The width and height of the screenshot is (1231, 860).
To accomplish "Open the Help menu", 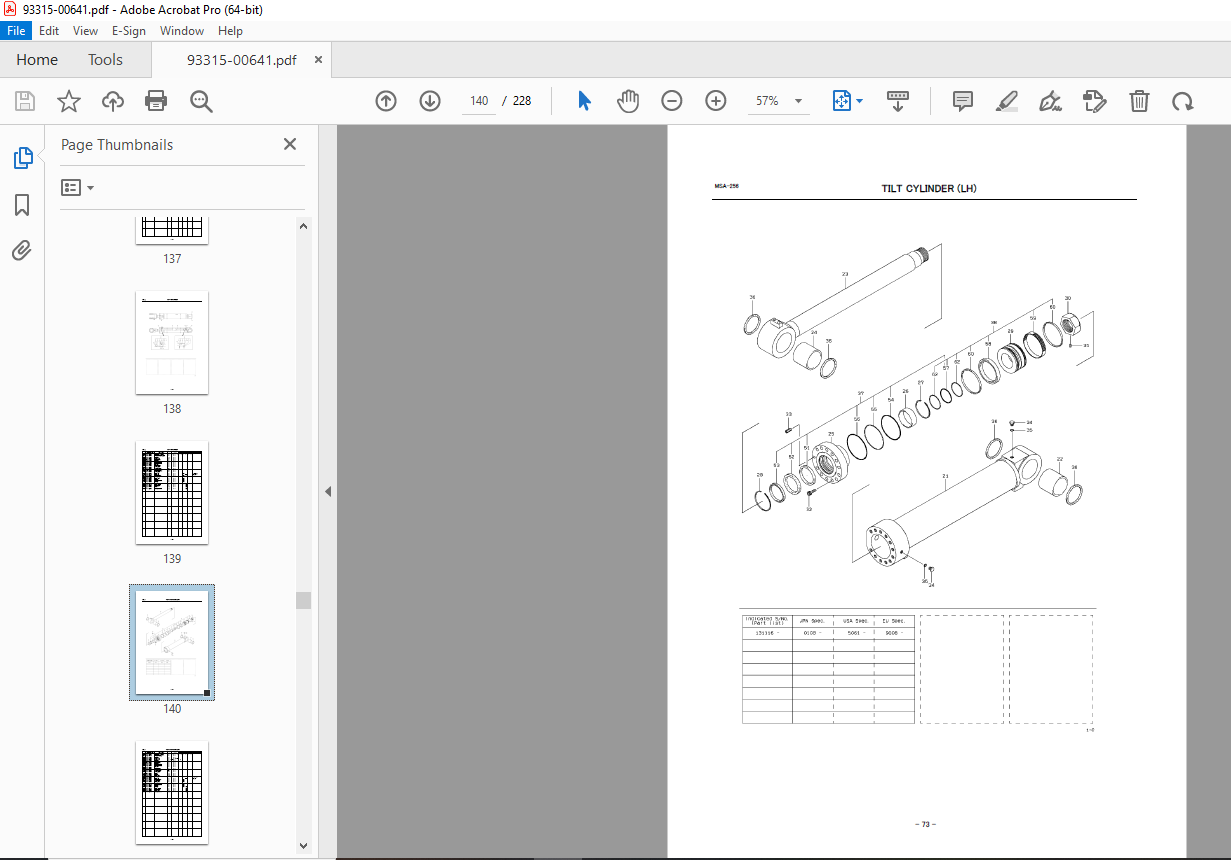I will point(231,31).
